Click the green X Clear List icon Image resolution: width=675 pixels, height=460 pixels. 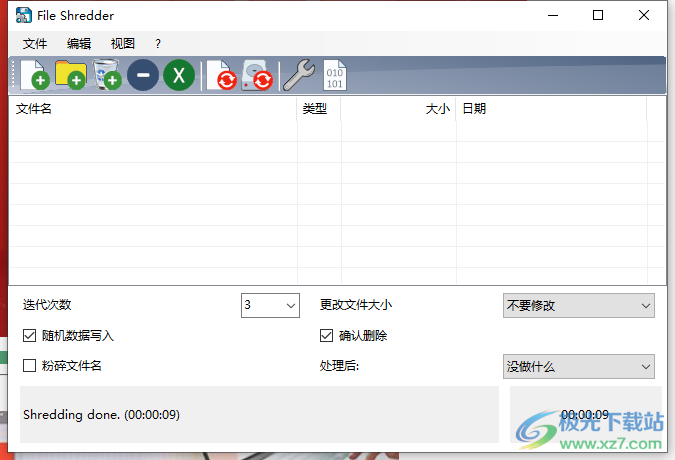[x=179, y=75]
